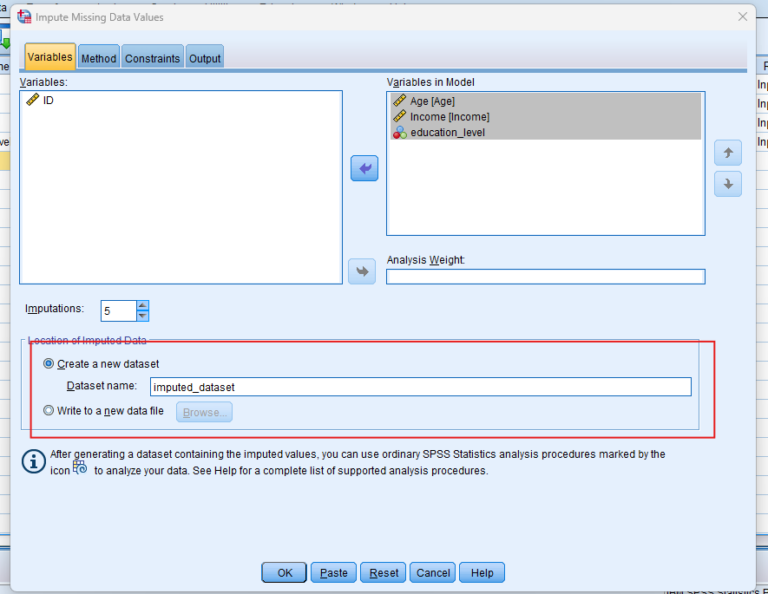Open the Constraints tab
768x594 pixels.
click(152, 58)
